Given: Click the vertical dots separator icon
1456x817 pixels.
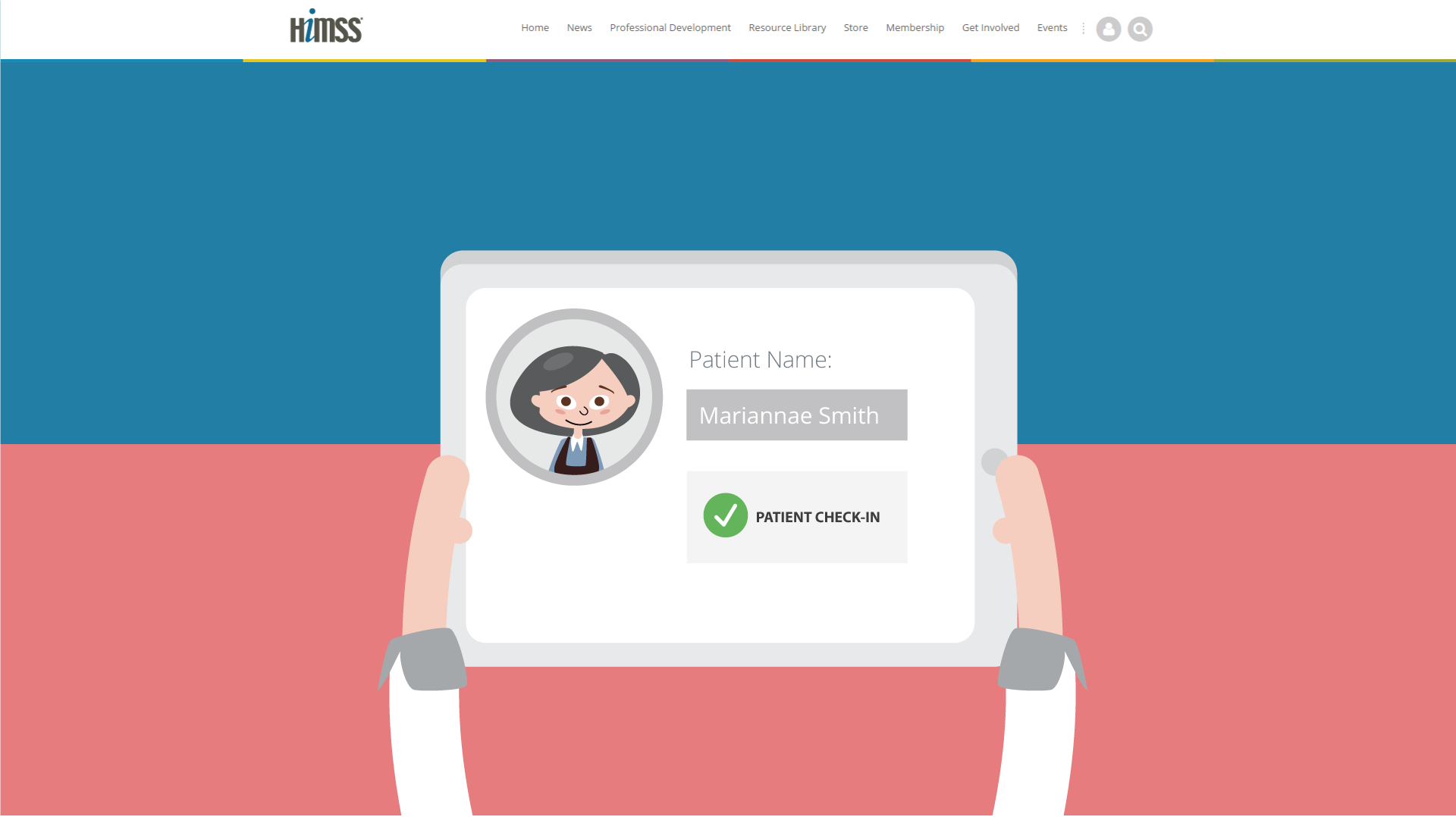Looking at the screenshot, I should (x=1083, y=28).
